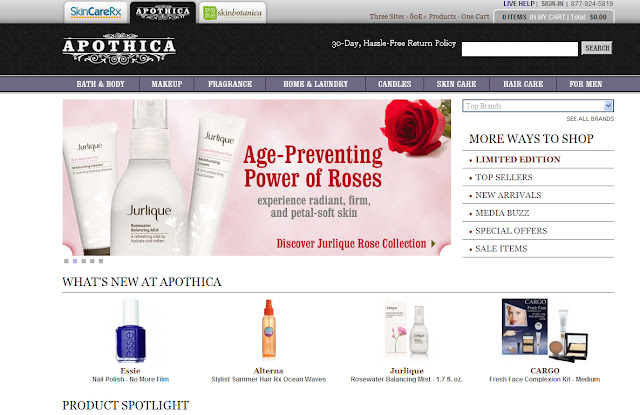Select fourth banner slide indicator dot
Image resolution: width=640 pixels, height=415 pixels.
pos(92,261)
